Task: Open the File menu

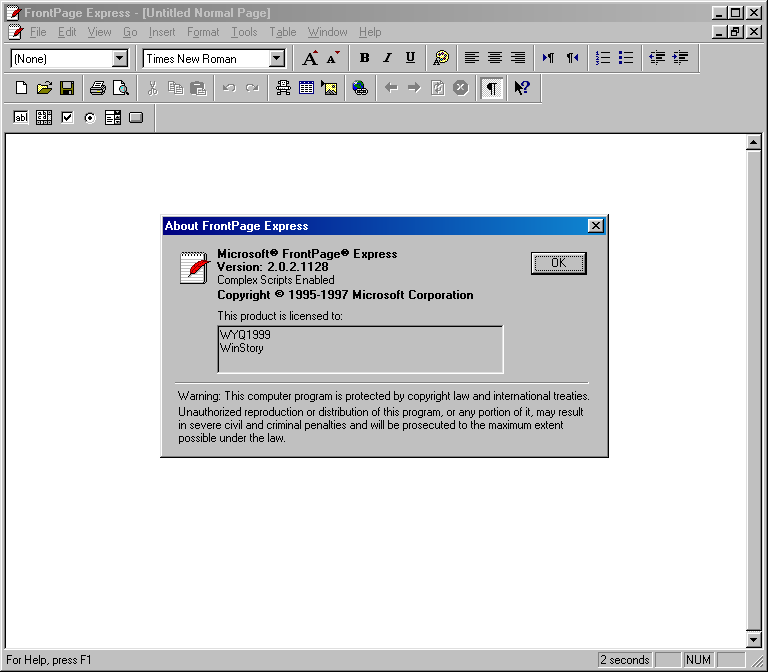Action: (x=38, y=32)
